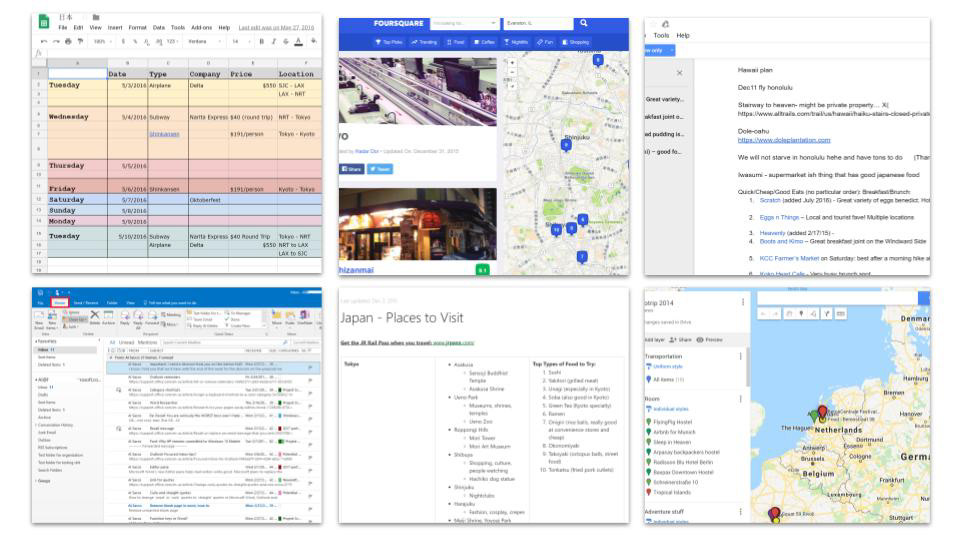Select Trending category on Foursquare

click(424, 42)
